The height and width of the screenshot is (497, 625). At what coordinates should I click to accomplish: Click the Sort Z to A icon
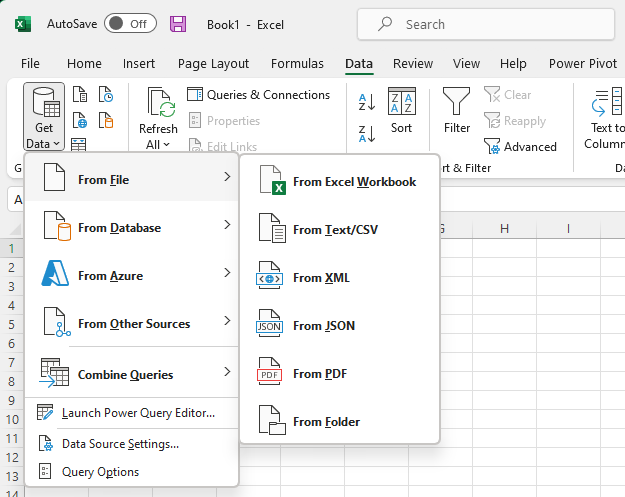tap(366, 133)
